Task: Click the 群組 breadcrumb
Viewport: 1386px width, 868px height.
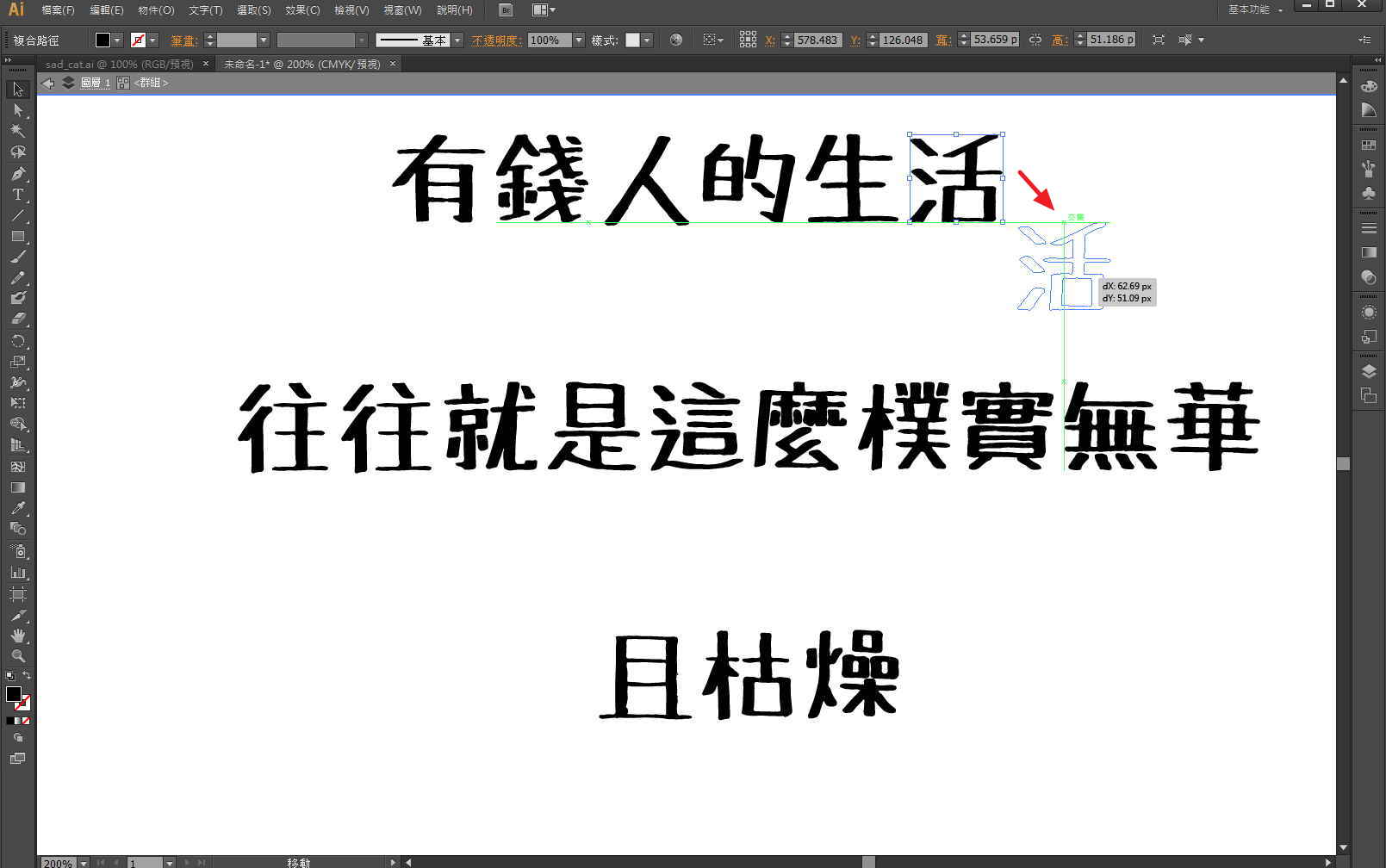Action: (x=151, y=83)
